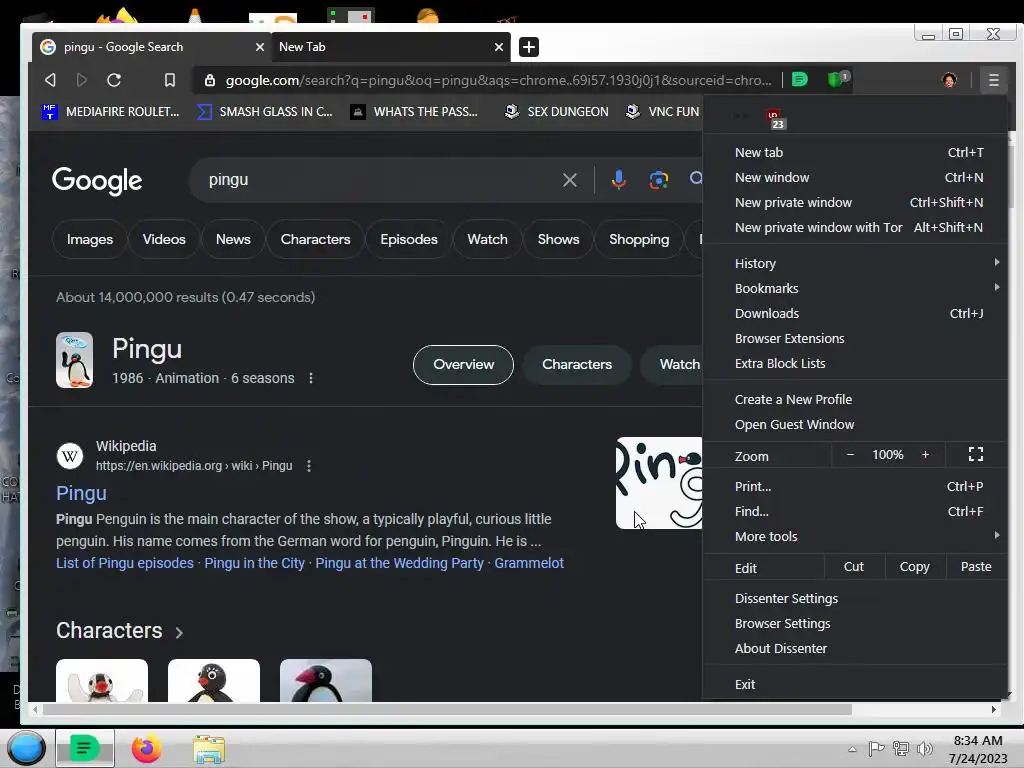Image resolution: width=1024 pixels, height=768 pixels.
Task: Go back with the browser back arrow
Action: click(x=50, y=80)
